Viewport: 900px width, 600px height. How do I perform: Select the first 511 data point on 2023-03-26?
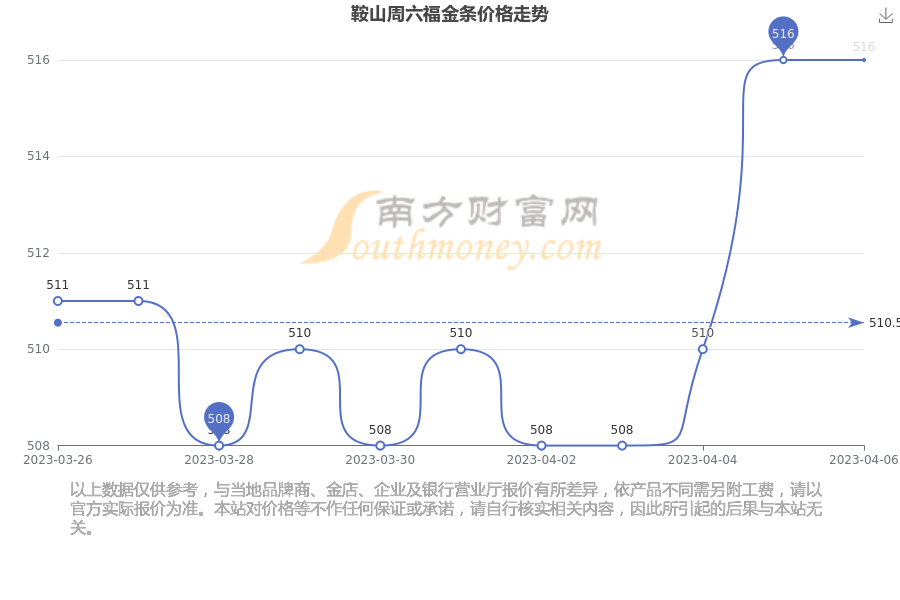(x=57, y=301)
